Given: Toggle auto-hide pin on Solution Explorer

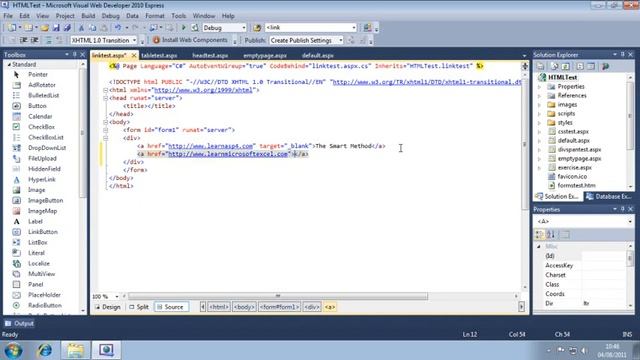Looking at the screenshot, I should pyautogui.click(x=622, y=54).
